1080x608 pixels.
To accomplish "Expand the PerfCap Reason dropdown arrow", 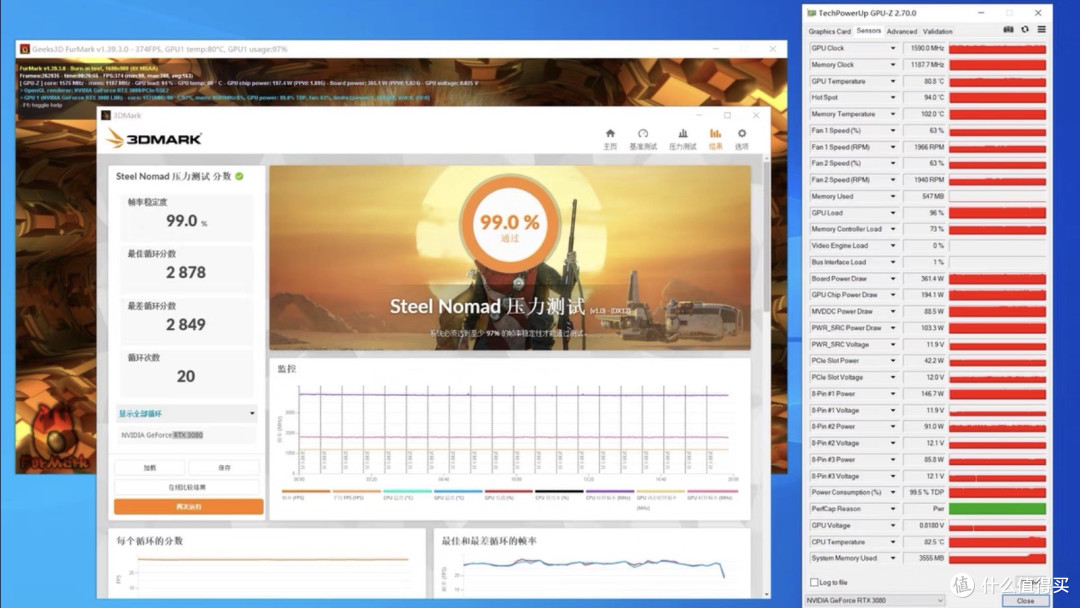I will tap(893, 509).
